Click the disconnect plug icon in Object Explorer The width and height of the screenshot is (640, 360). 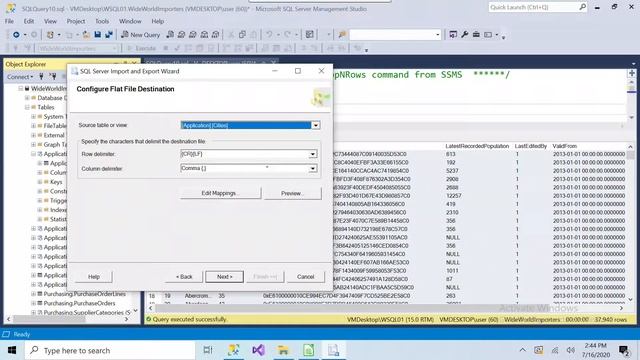click(53, 76)
